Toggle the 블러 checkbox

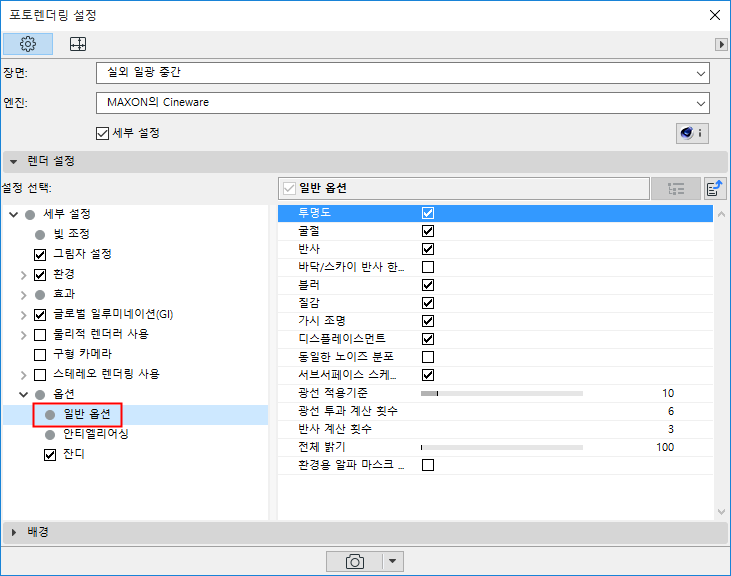point(428,285)
